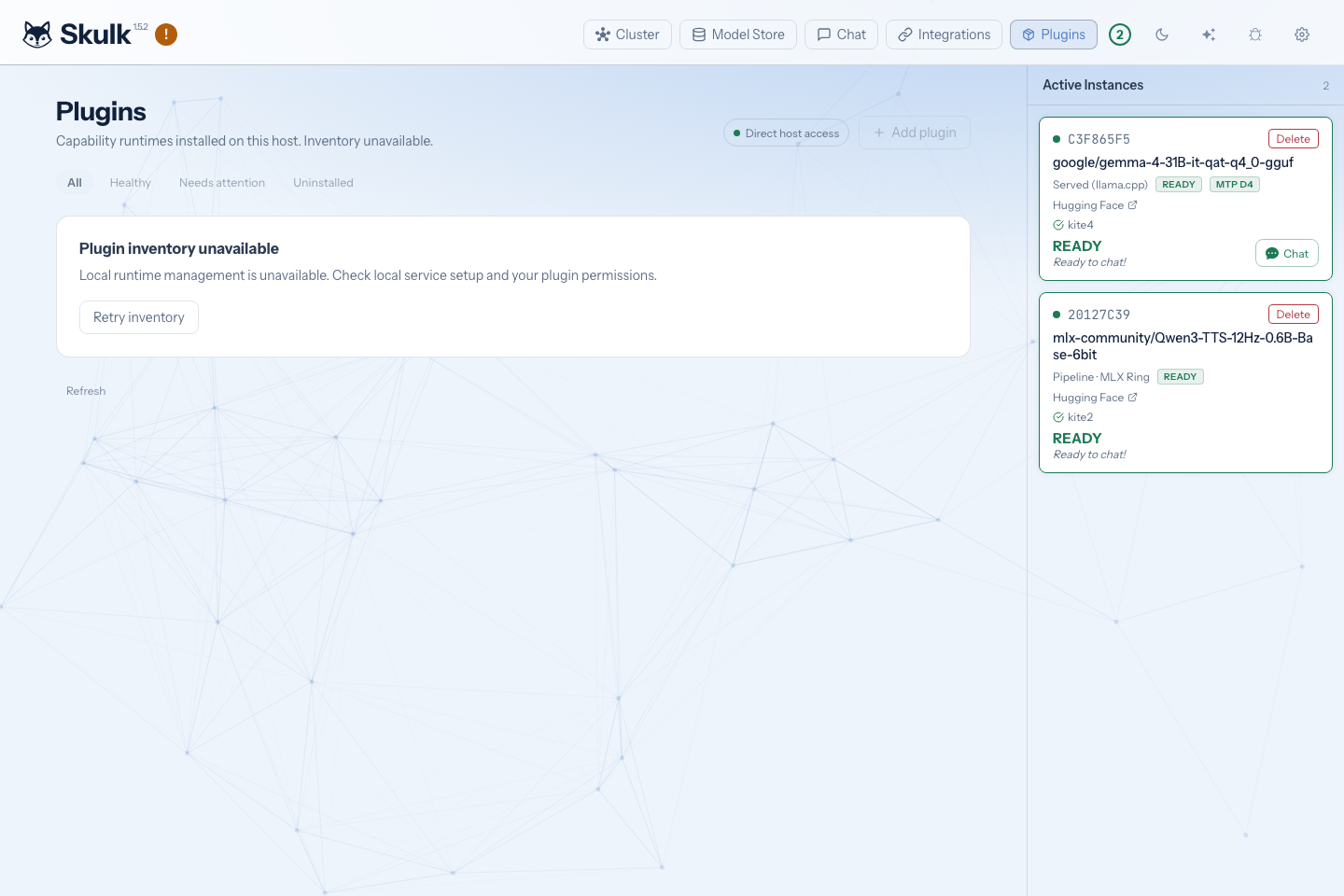Open the orange warning alert badge

click(x=166, y=35)
